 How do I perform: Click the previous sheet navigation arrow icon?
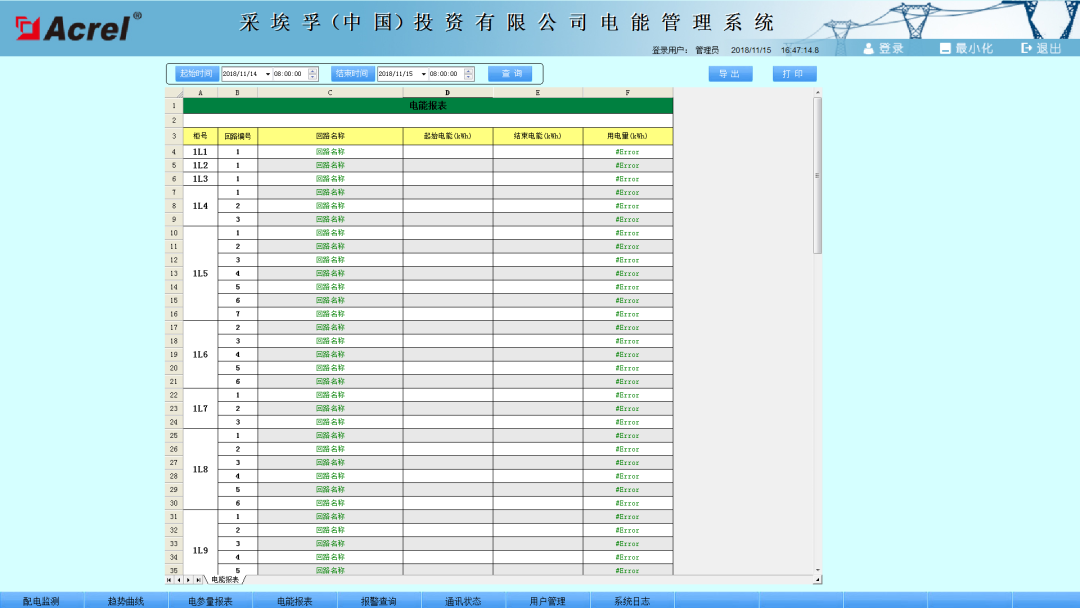pos(180,578)
